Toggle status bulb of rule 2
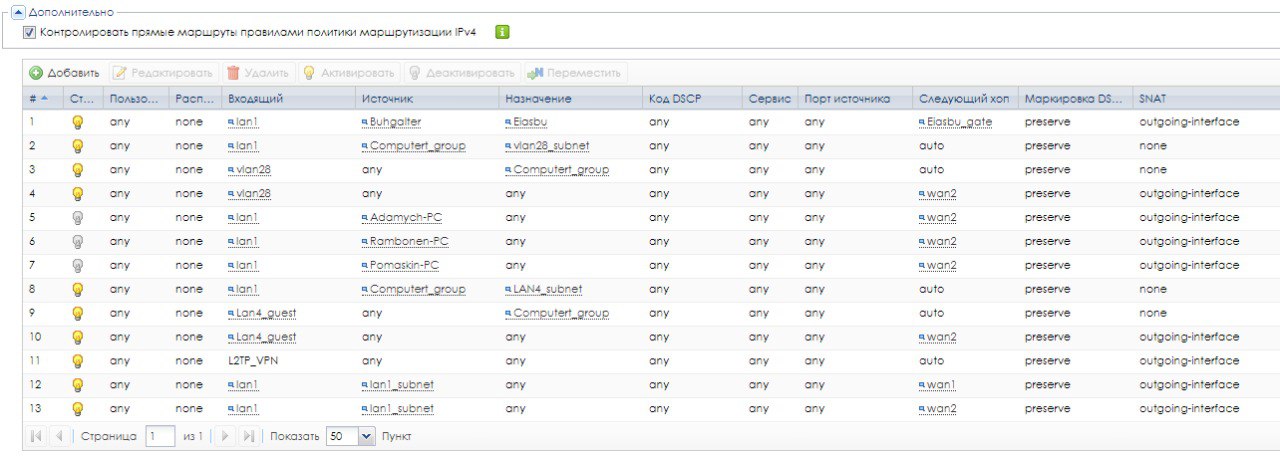This screenshot has width=1280, height=456. pyautogui.click(x=78, y=146)
